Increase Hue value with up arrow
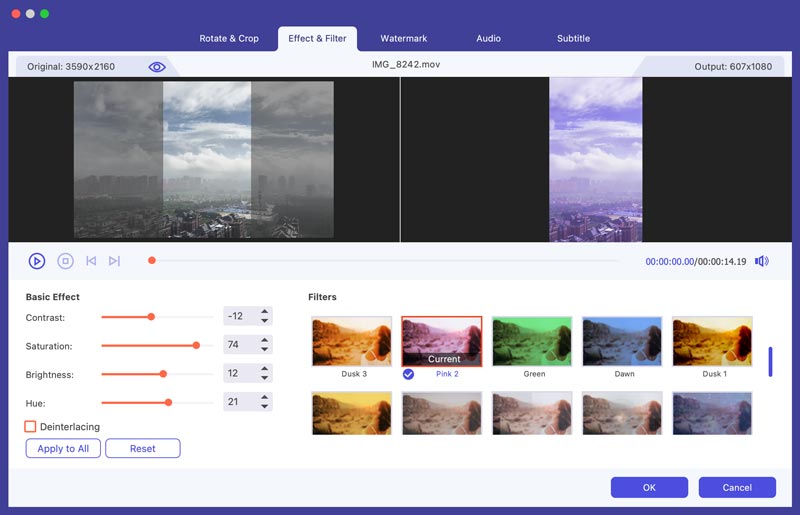This screenshot has width=800, height=515. pyautogui.click(x=265, y=397)
